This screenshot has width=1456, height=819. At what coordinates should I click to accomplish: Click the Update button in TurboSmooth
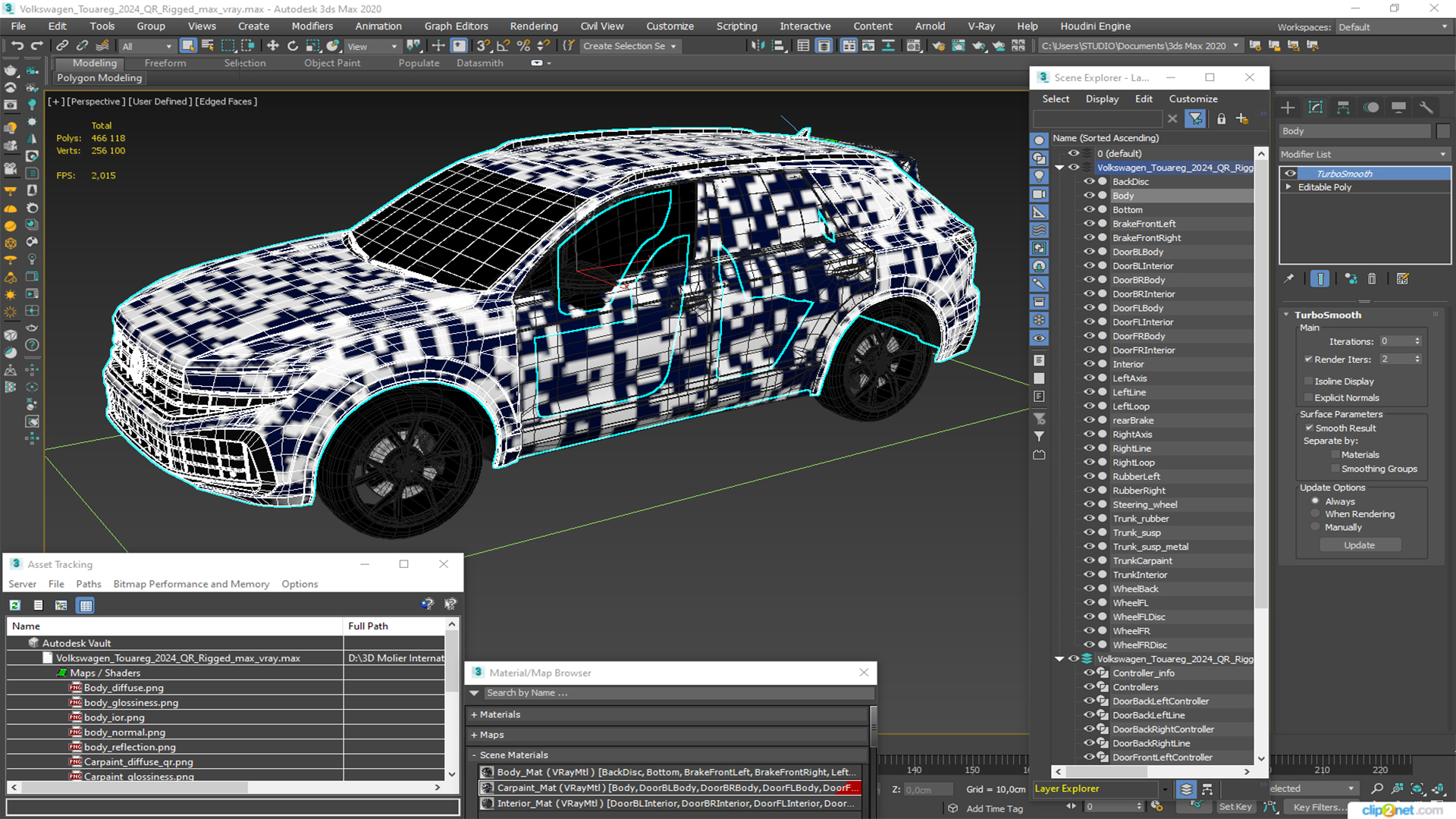coord(1359,545)
